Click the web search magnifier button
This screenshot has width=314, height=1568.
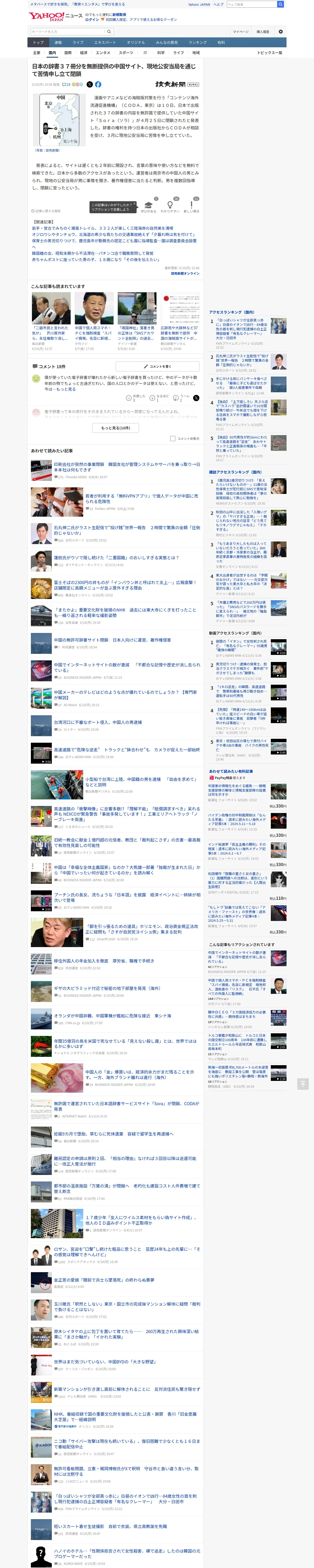[x=281, y=4]
